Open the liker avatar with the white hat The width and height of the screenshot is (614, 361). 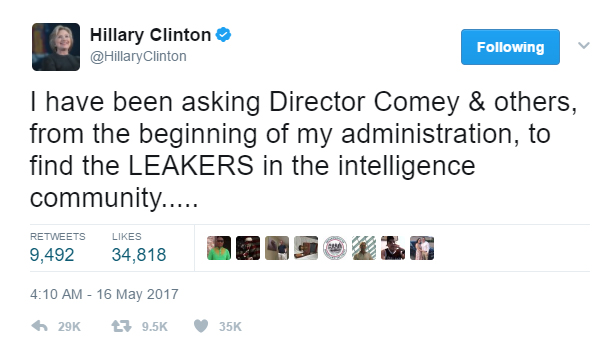pos(248,248)
